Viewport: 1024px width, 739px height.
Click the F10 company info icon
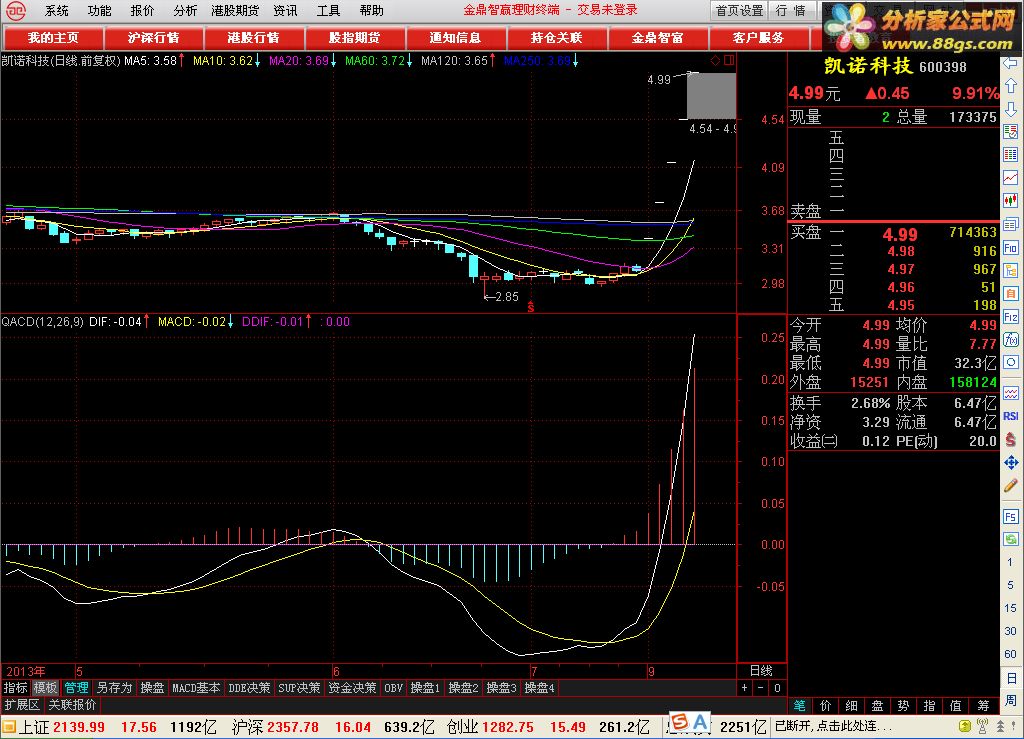[1010, 248]
